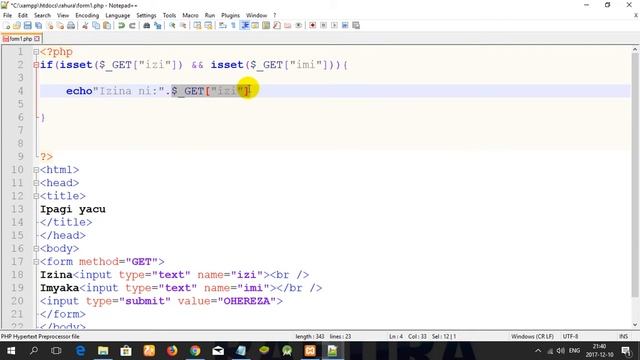640x360 pixels.
Task: Collapse the <form> fold marker on line 17
Action: click(x=36, y=262)
